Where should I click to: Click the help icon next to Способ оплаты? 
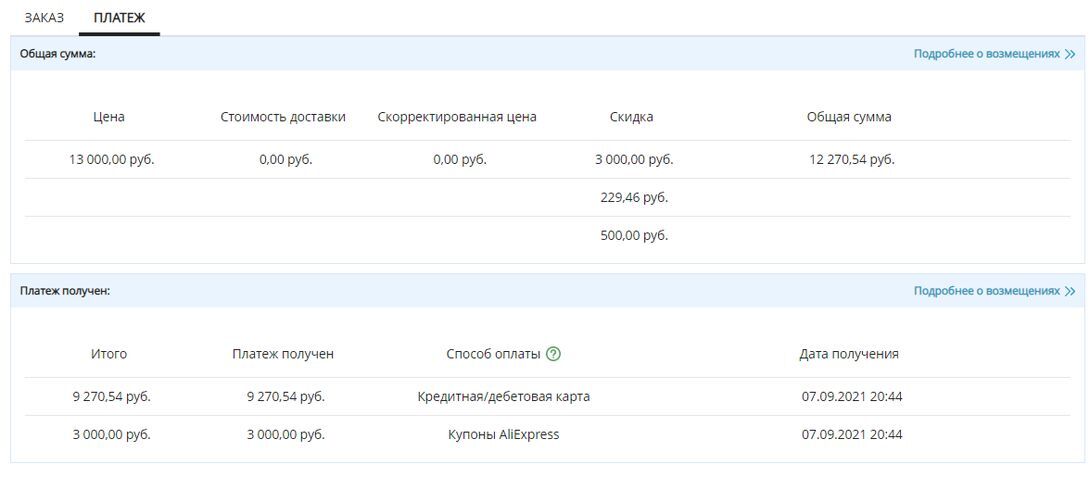click(554, 354)
